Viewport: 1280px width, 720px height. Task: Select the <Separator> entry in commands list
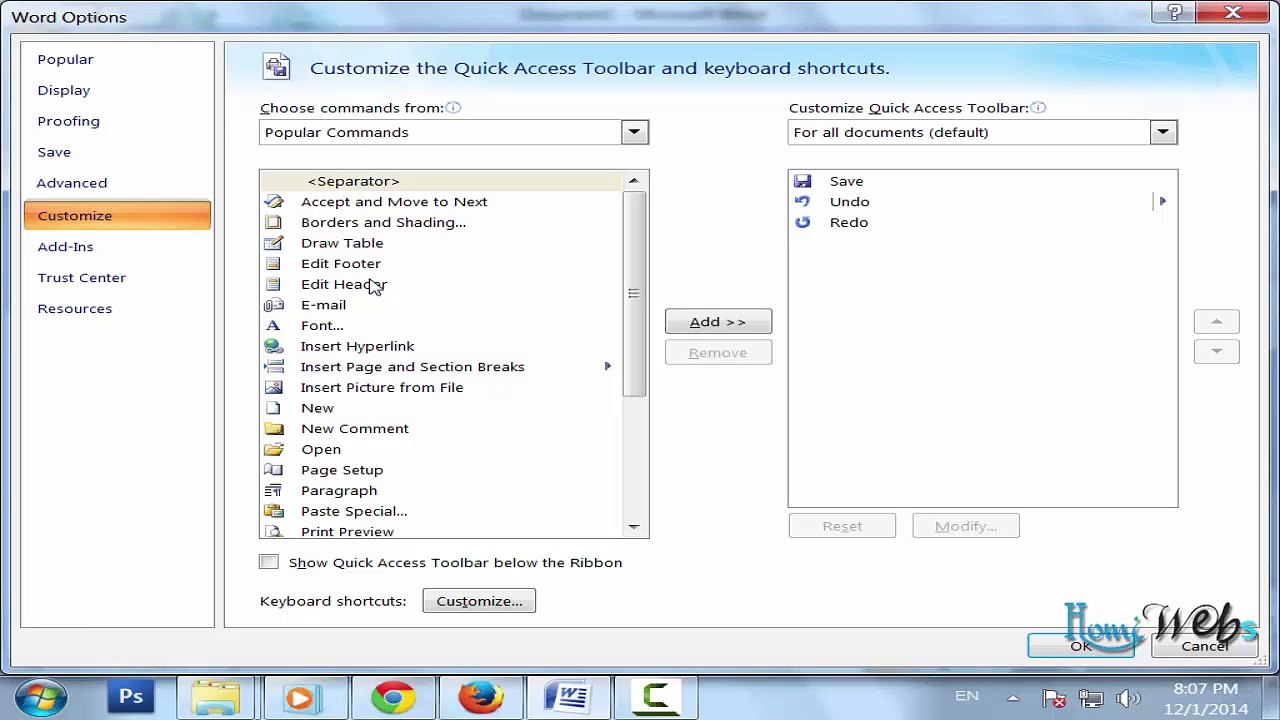pyautogui.click(x=441, y=181)
